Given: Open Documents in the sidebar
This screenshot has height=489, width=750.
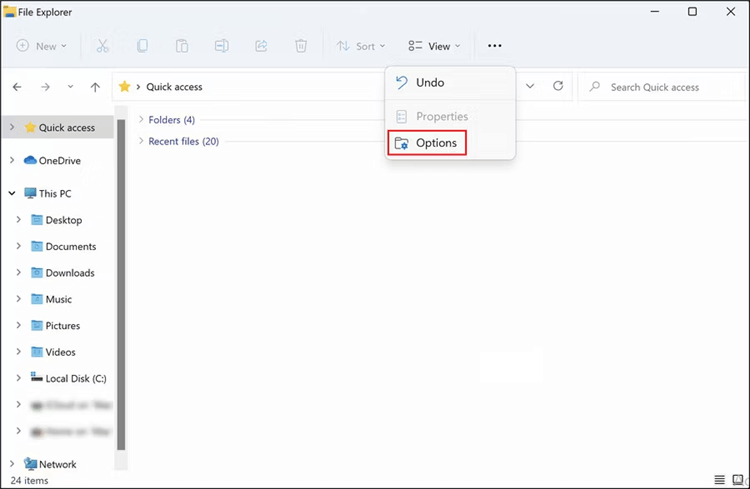Looking at the screenshot, I should 71,246.
